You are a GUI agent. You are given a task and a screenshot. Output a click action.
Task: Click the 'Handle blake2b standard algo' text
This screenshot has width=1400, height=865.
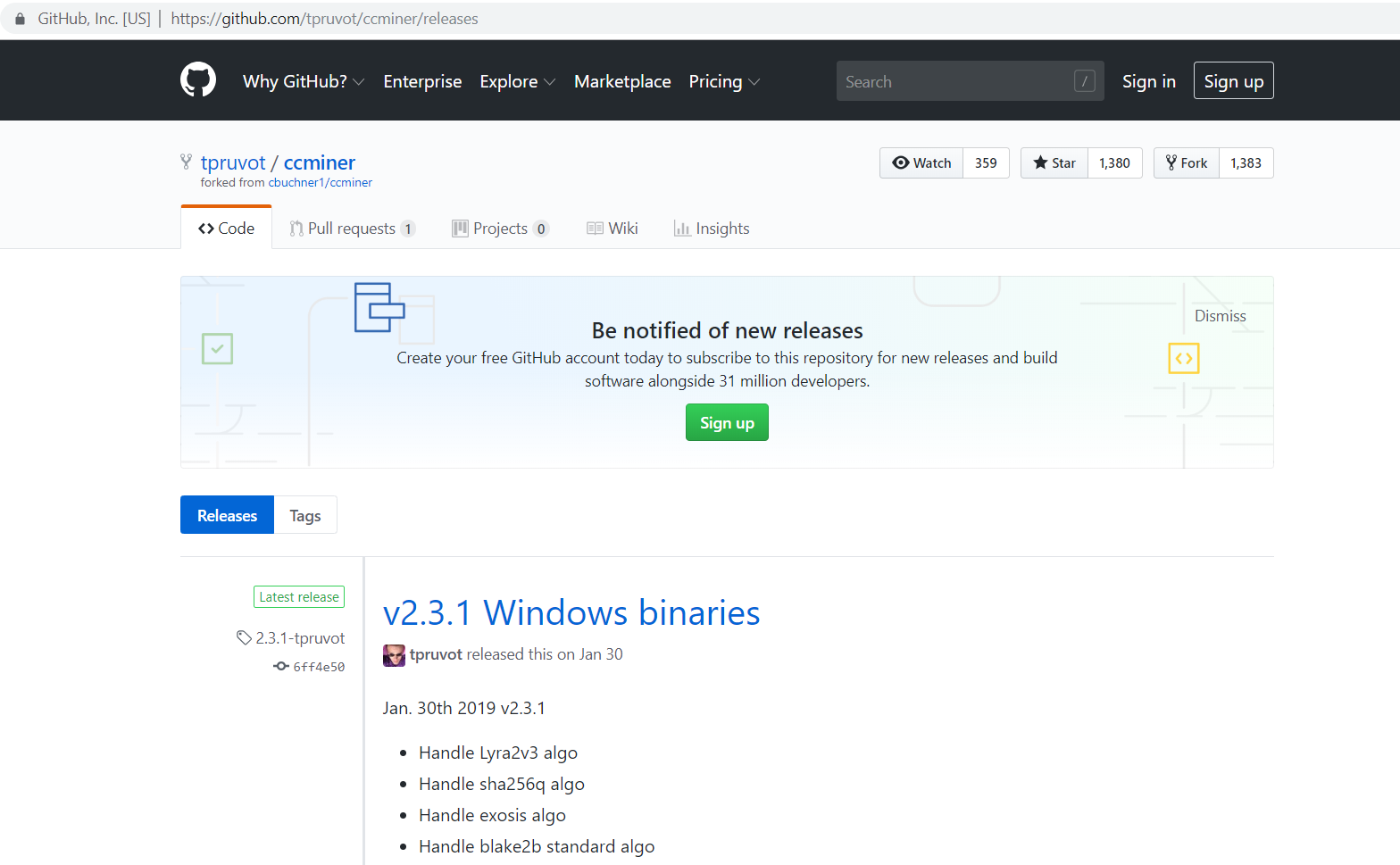click(537, 846)
